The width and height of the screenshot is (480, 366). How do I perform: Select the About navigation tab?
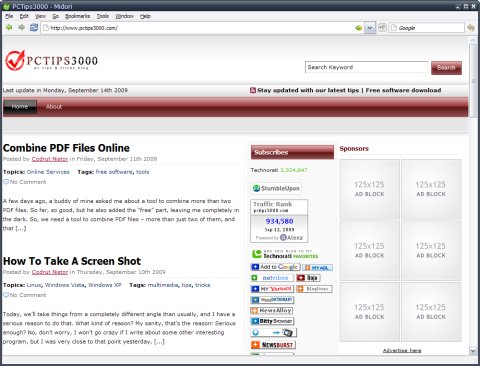(54, 107)
